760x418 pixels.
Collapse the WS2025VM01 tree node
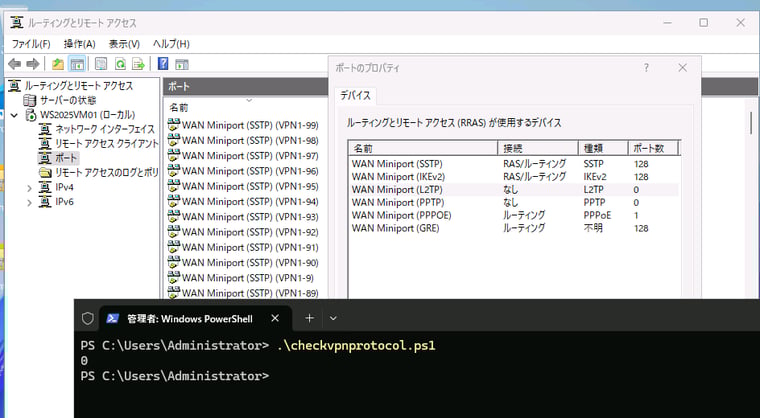[15, 115]
